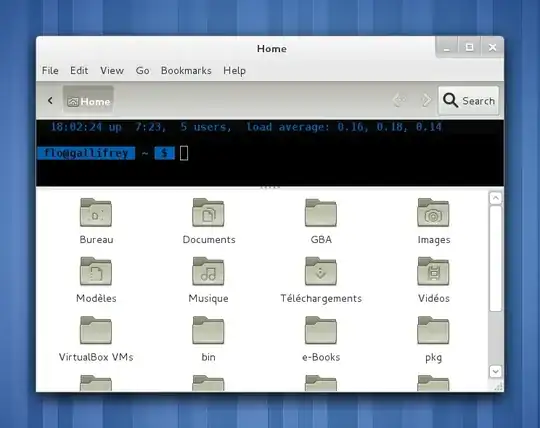Click the terminal pane divider handle
Screen dimensions: 540x428
click(270, 188)
